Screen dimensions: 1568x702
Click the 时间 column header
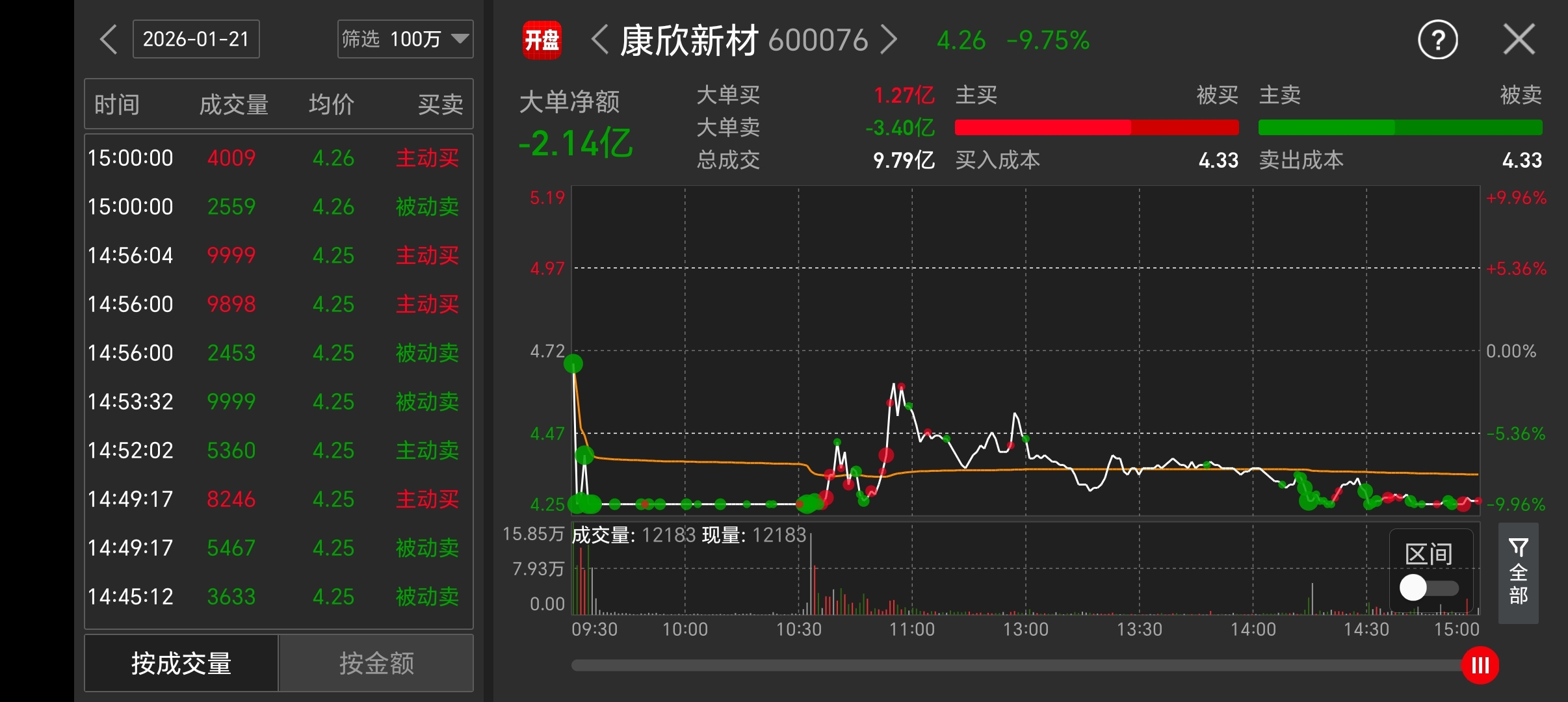[117, 105]
